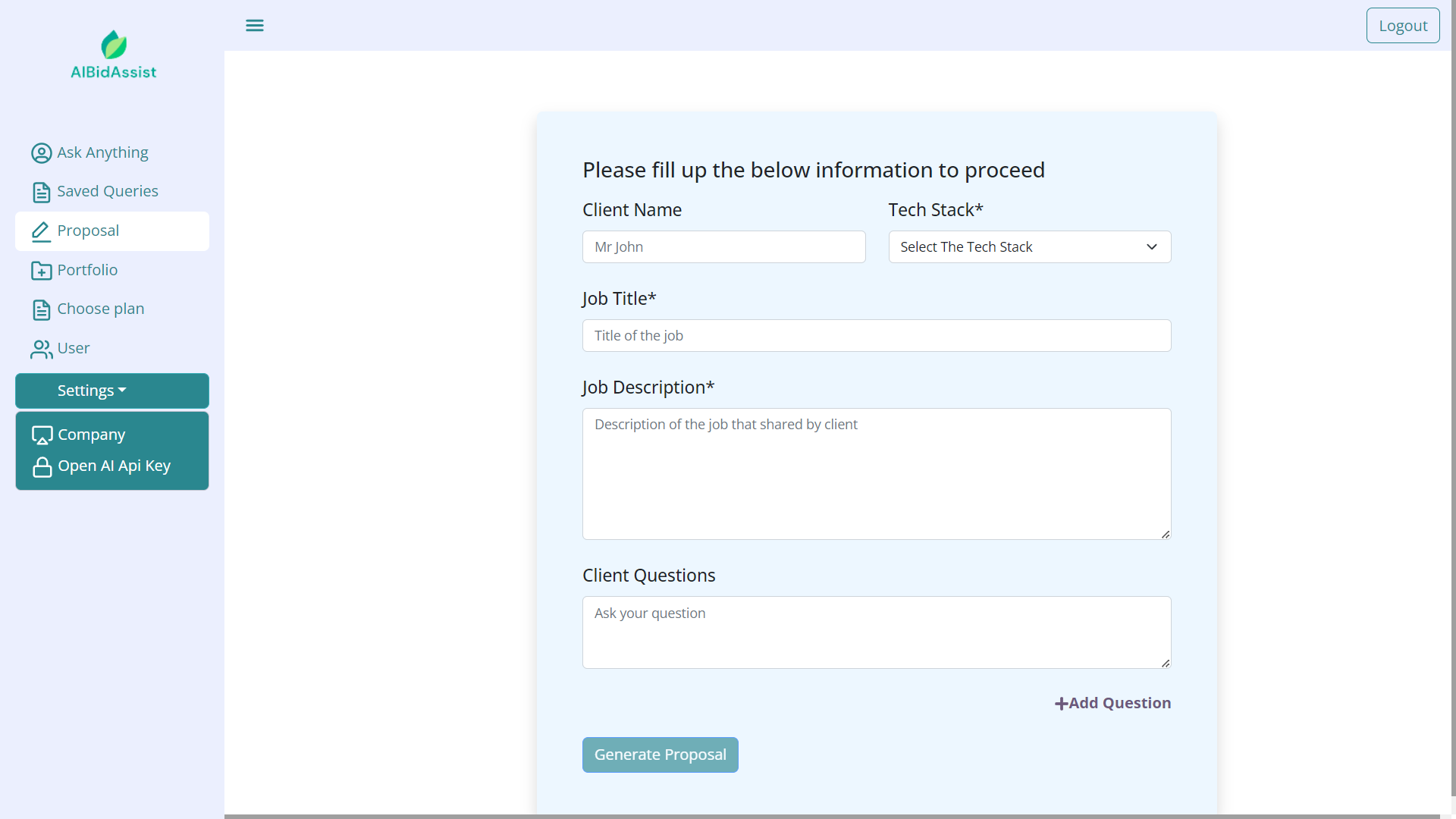Click the Logout button
The image size is (1456, 819).
1403,26
